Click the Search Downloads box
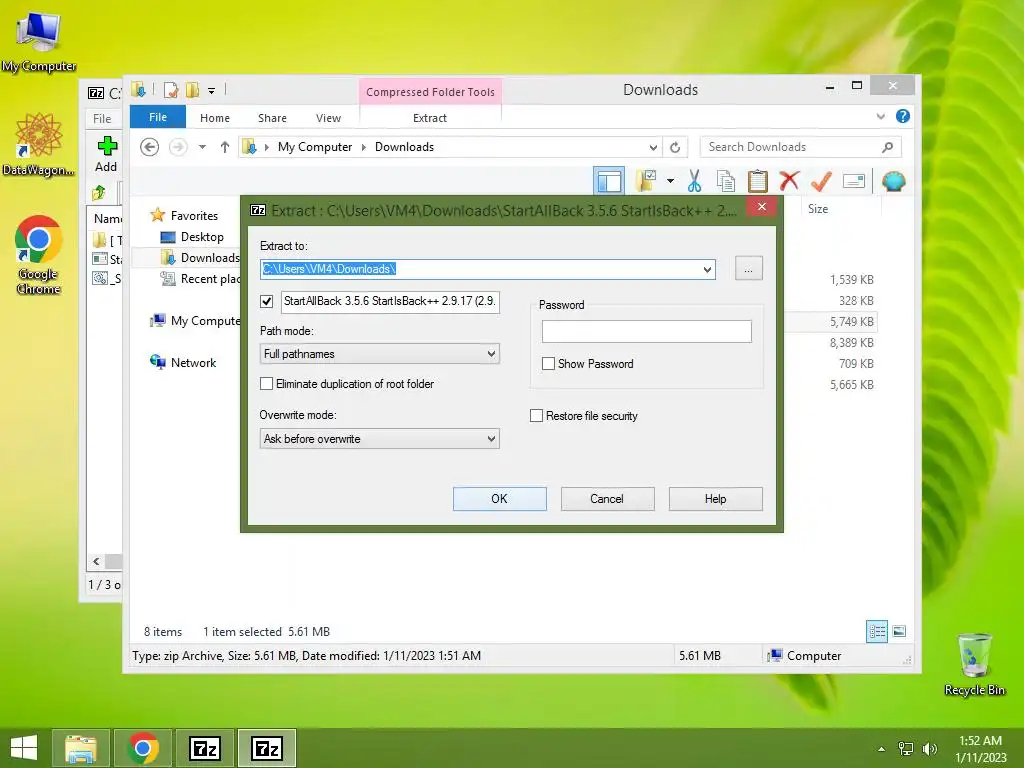 click(792, 147)
